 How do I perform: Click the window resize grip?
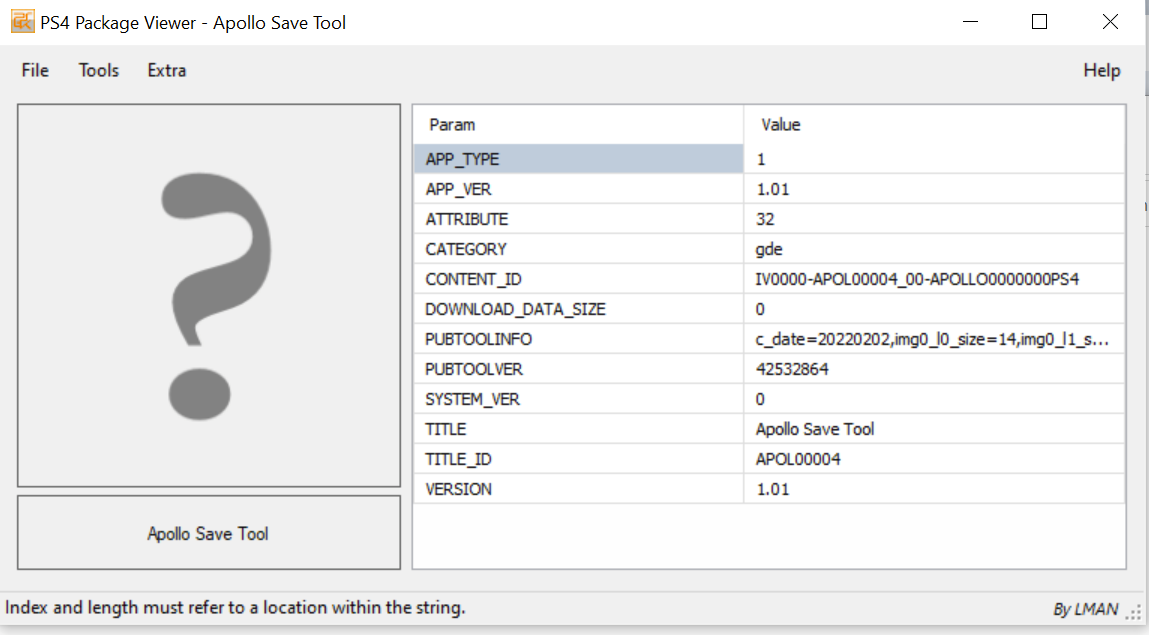[1134, 612]
